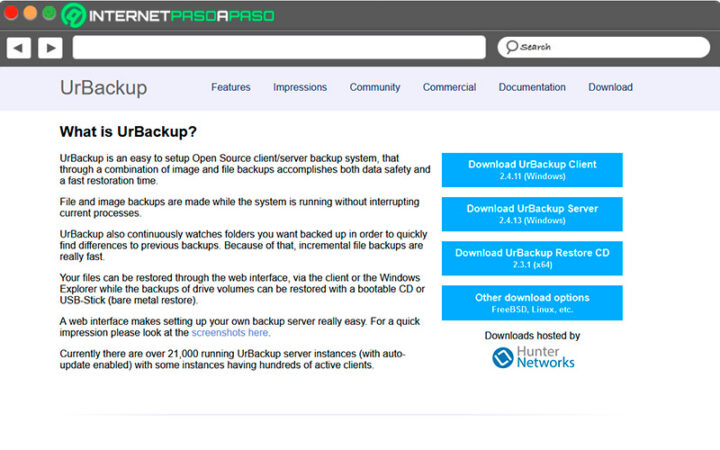Click the browser forward arrow button
Viewport: 720px width, 450px height.
pos(50,47)
